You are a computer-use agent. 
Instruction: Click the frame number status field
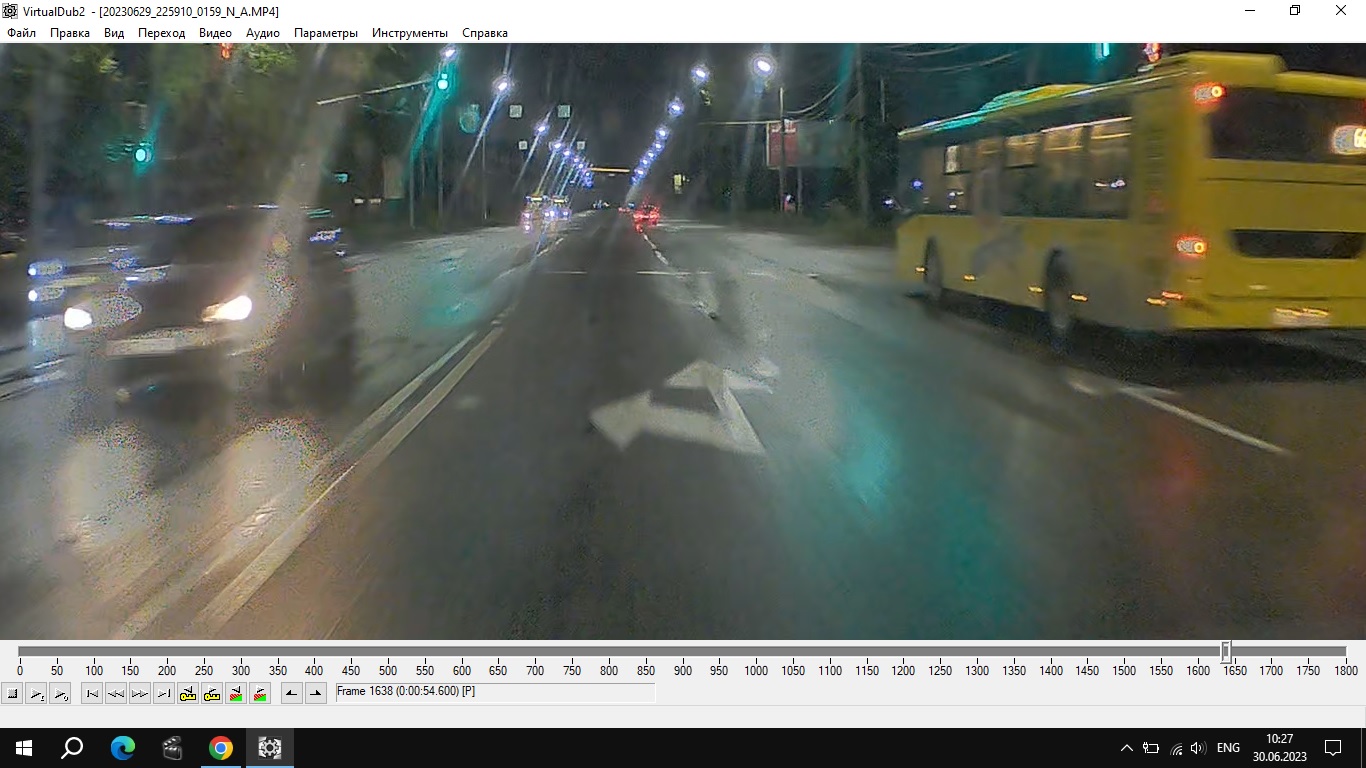click(495, 692)
